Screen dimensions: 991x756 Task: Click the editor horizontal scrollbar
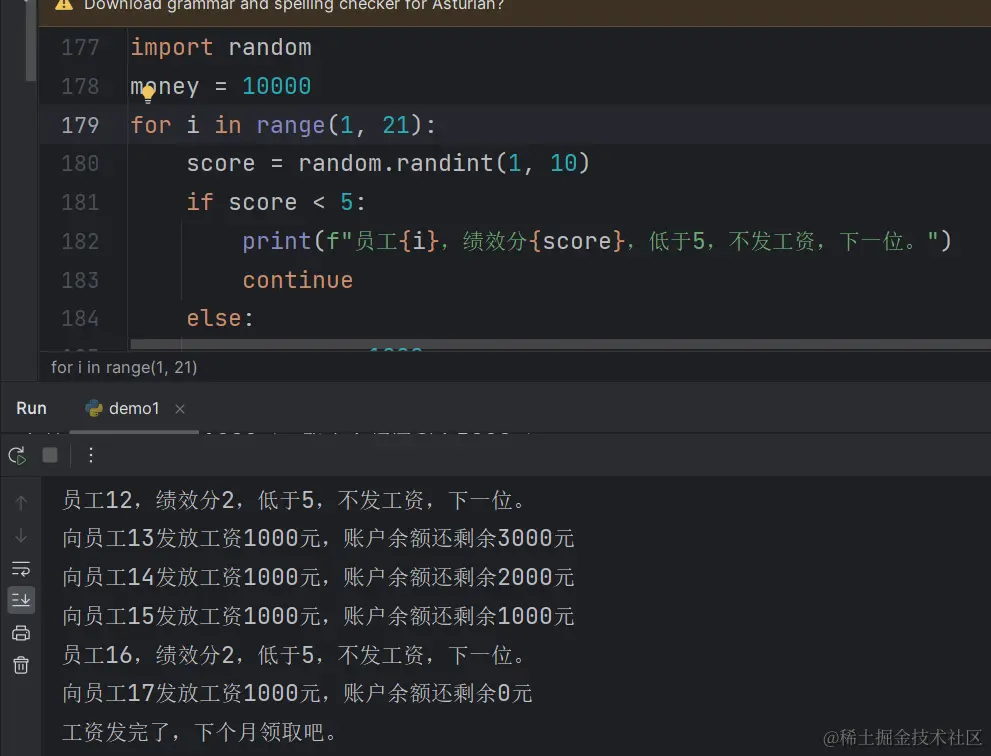coord(560,344)
